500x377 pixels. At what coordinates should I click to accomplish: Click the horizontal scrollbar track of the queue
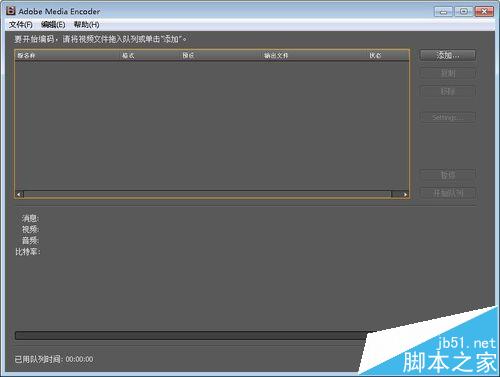tap(207, 194)
